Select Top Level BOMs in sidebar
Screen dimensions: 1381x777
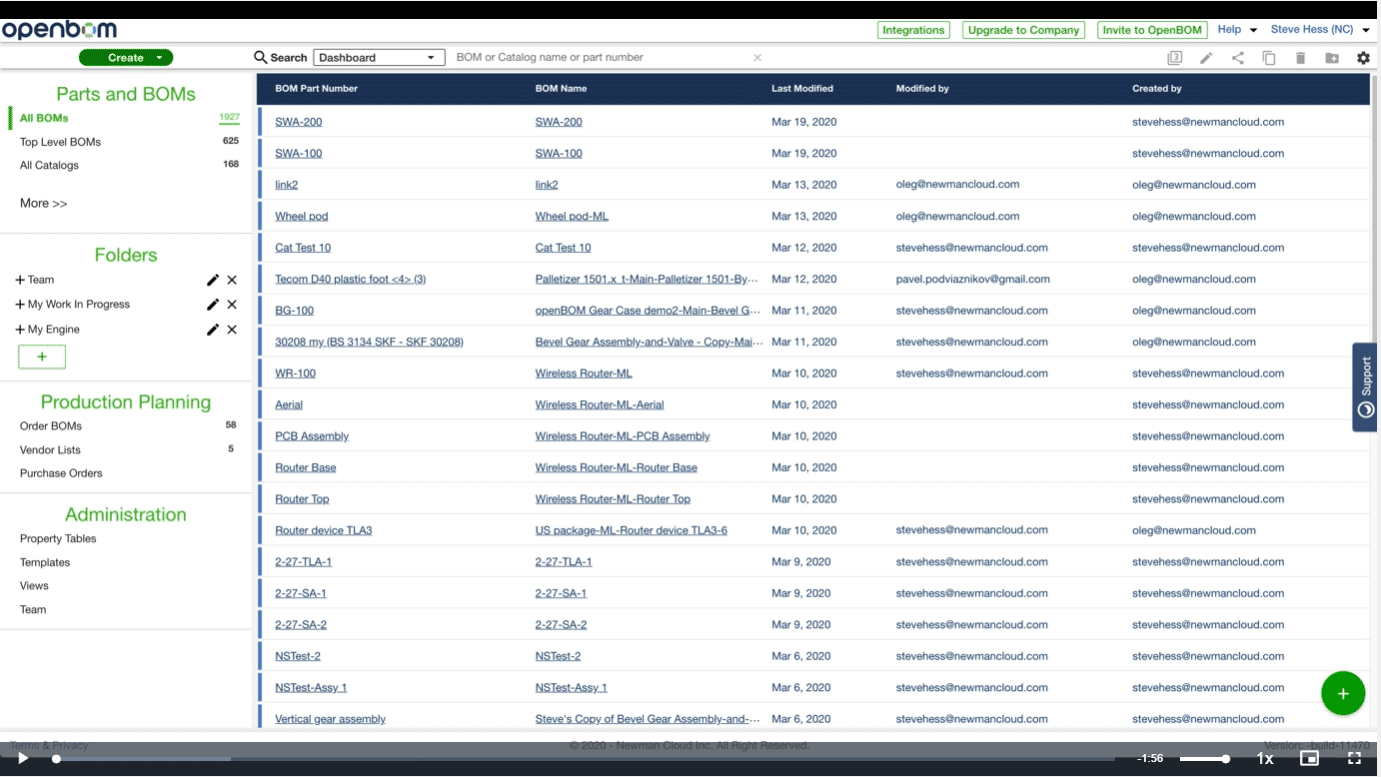coord(60,142)
